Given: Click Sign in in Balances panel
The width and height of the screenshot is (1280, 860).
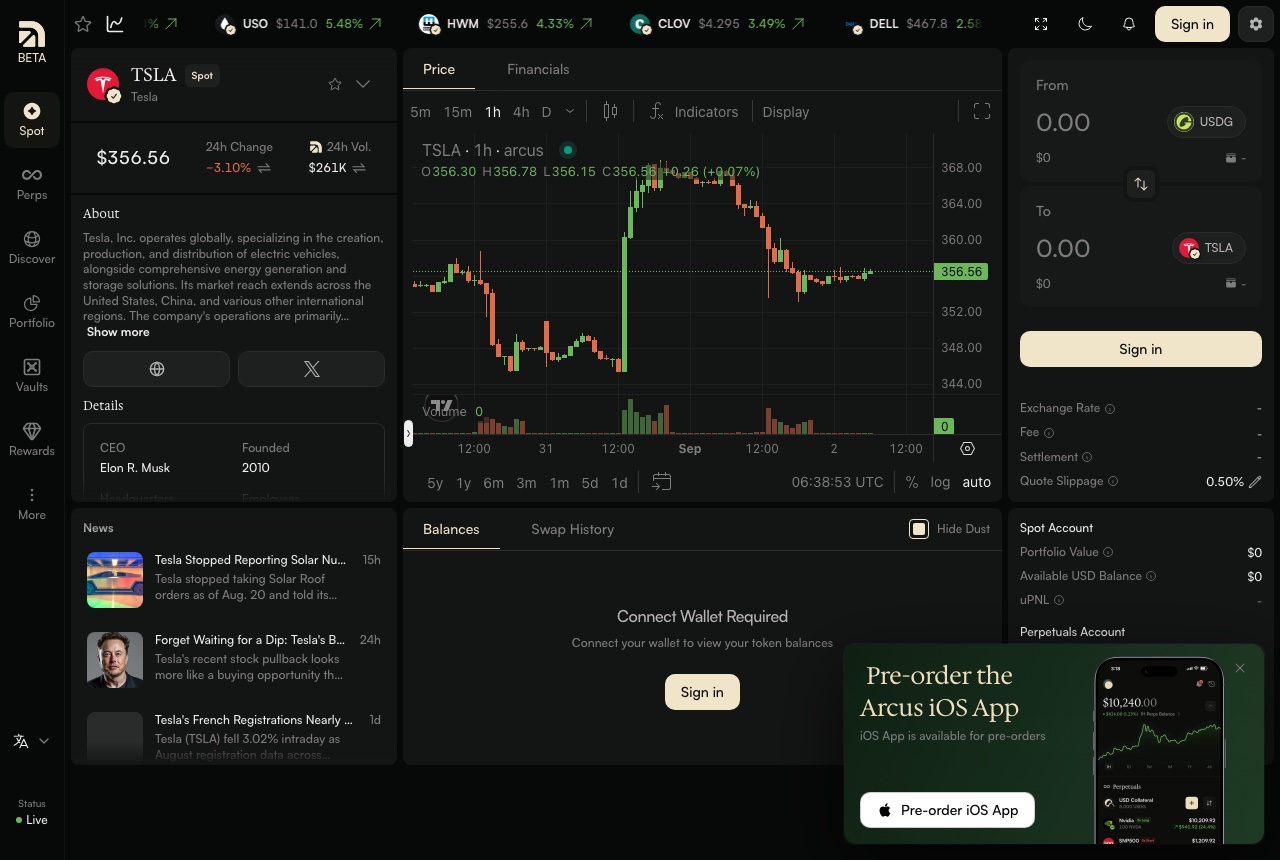Looking at the screenshot, I should click(702, 692).
